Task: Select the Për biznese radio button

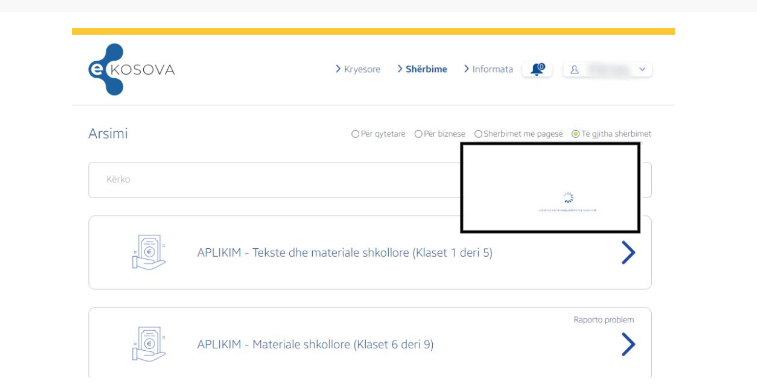Action: (419, 134)
